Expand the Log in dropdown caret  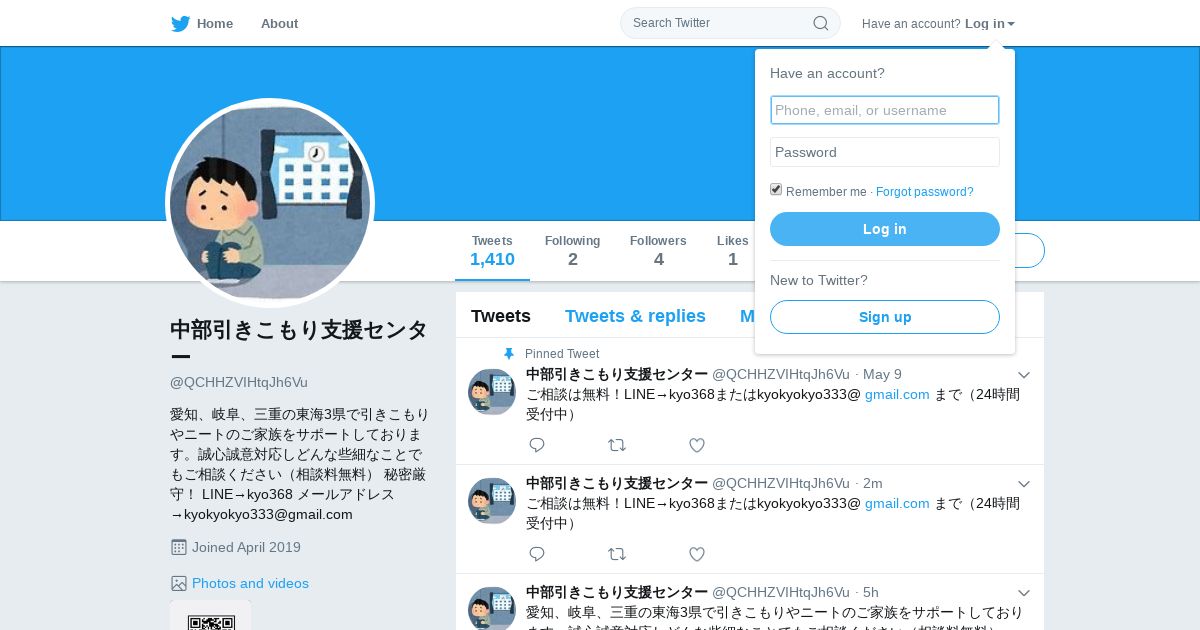(1011, 24)
